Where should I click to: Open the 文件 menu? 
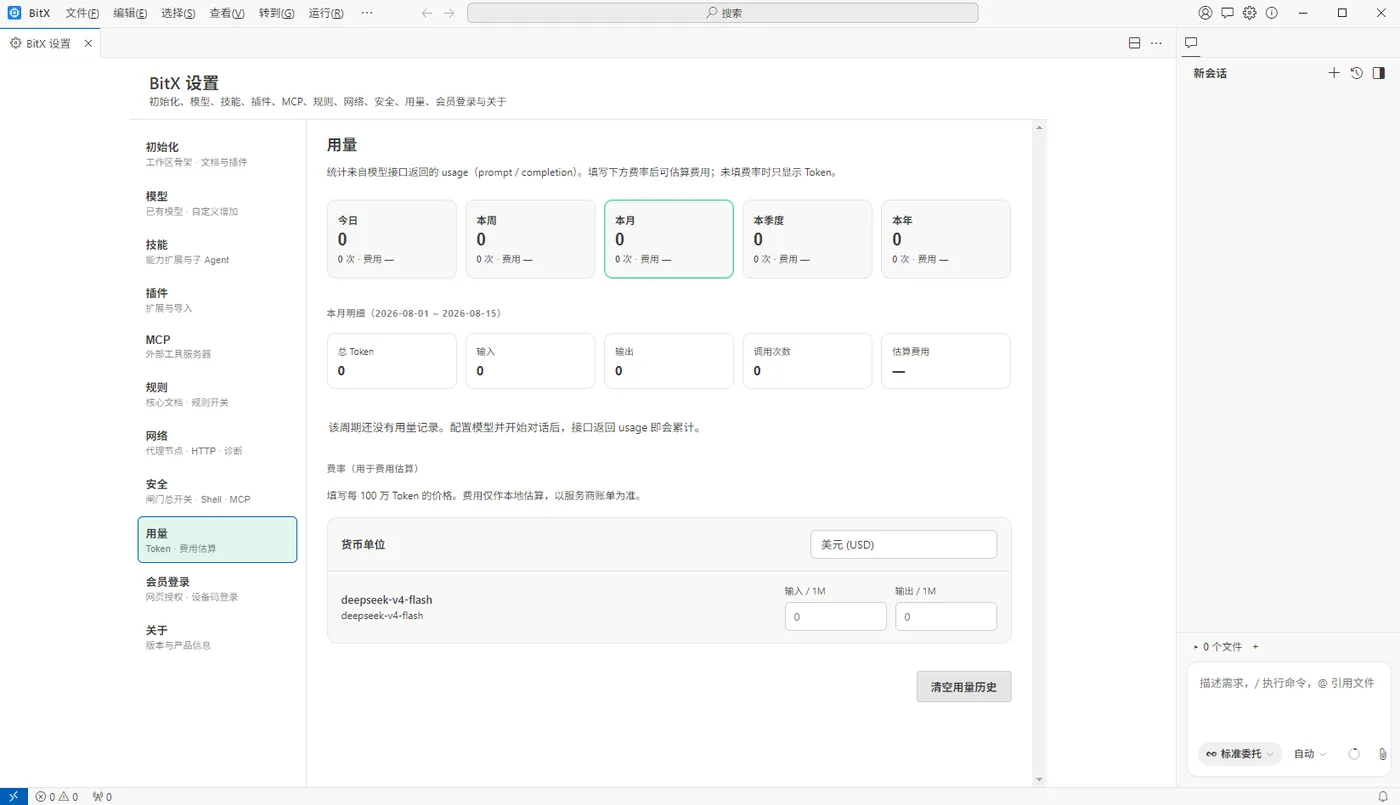82,13
